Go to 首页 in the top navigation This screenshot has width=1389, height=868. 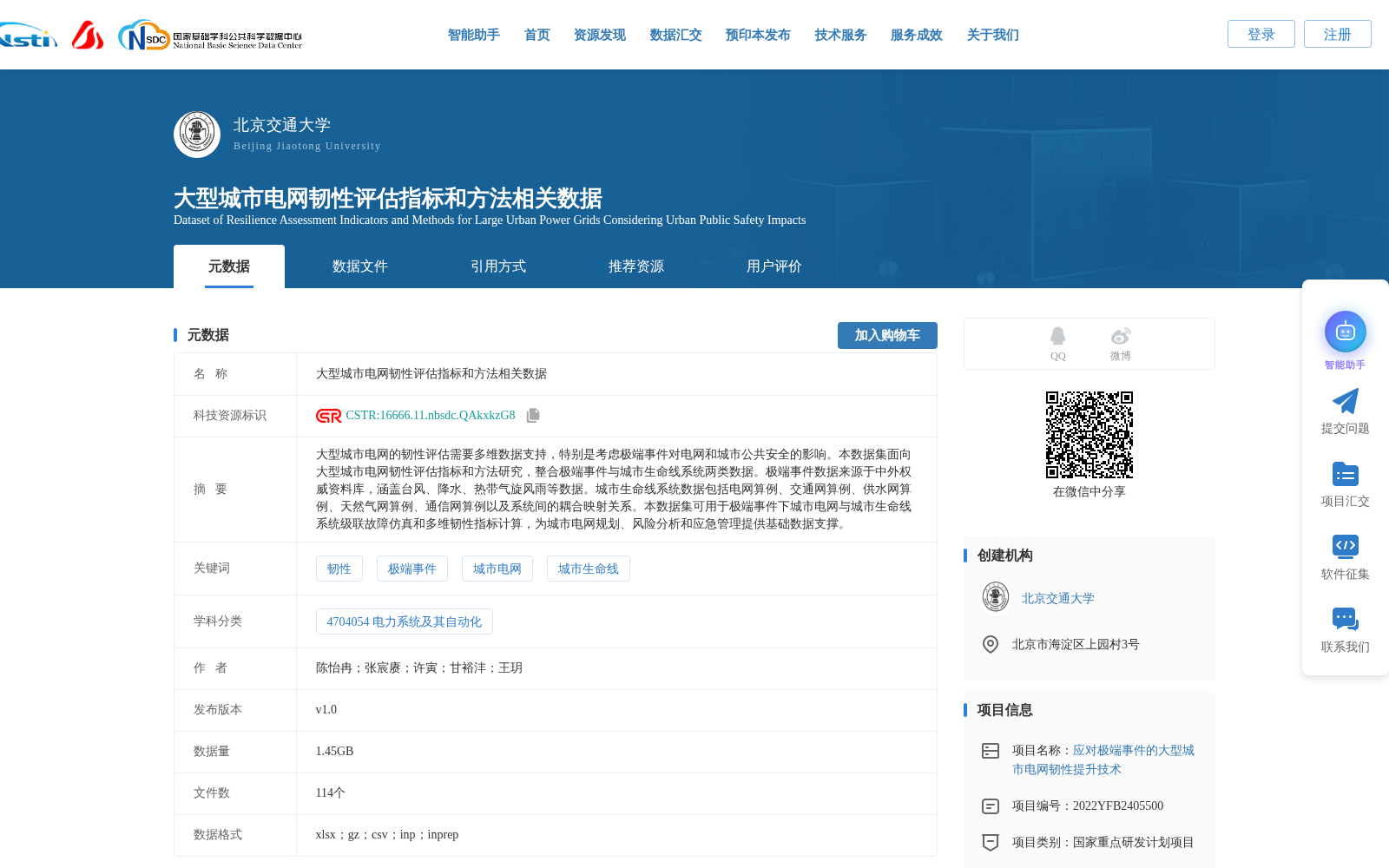537,35
